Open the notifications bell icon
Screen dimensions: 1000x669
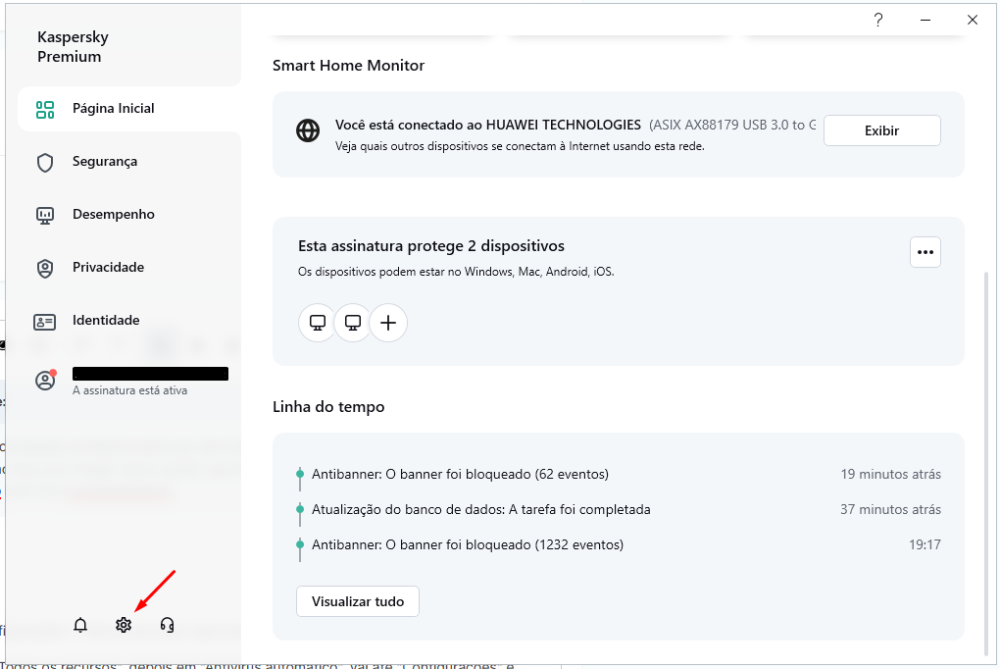pos(80,625)
